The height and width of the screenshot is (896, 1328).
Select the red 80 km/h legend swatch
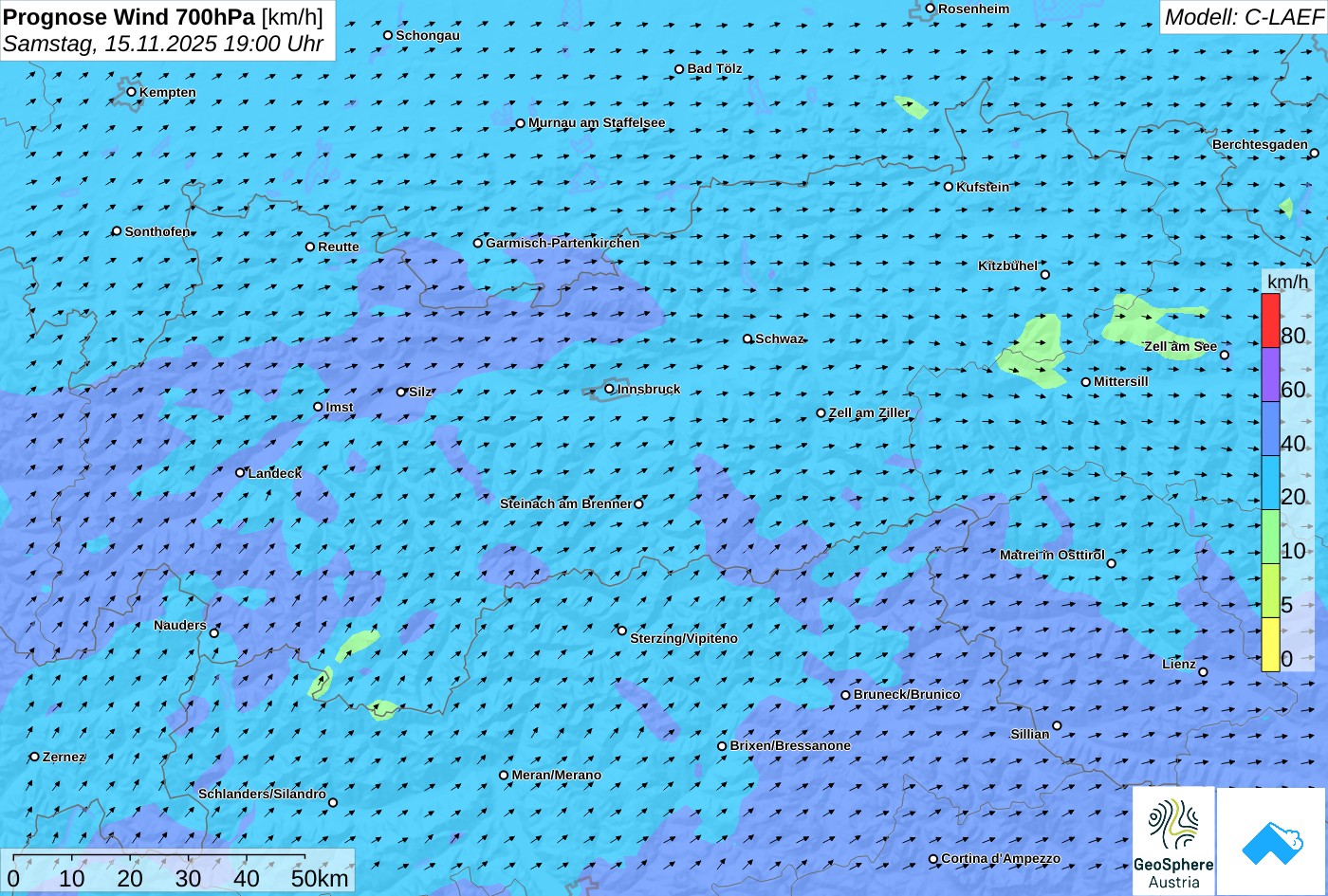[1270, 320]
